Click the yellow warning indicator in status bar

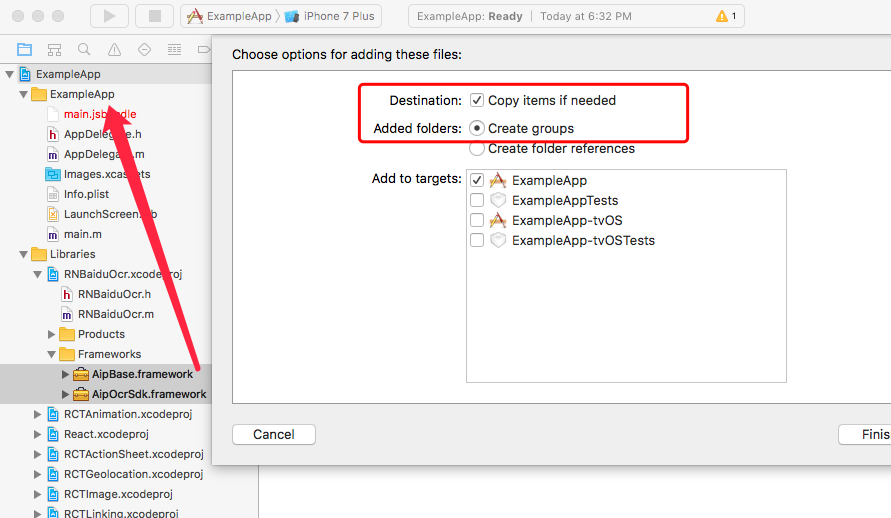(x=722, y=16)
